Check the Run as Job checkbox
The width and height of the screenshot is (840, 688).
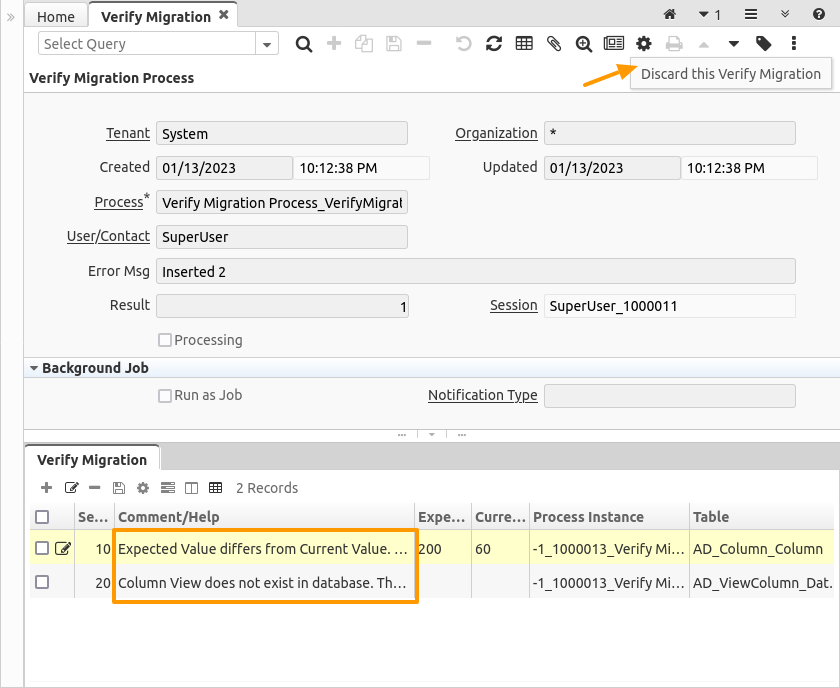[x=165, y=395]
